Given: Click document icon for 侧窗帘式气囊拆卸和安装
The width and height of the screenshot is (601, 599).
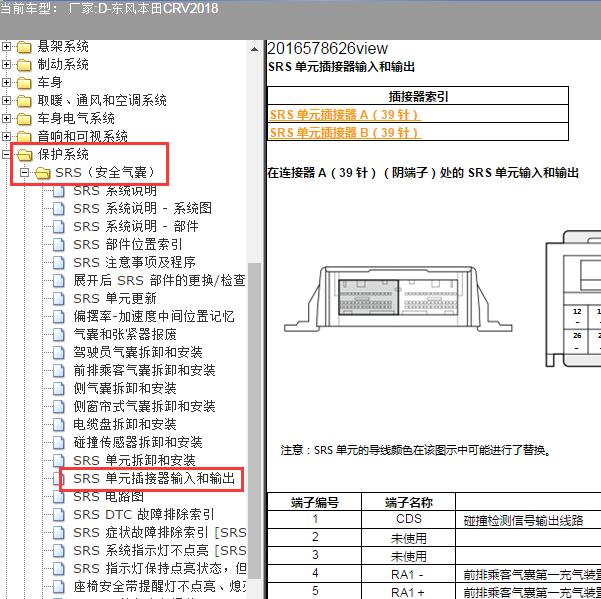Looking at the screenshot, I should [58, 407].
